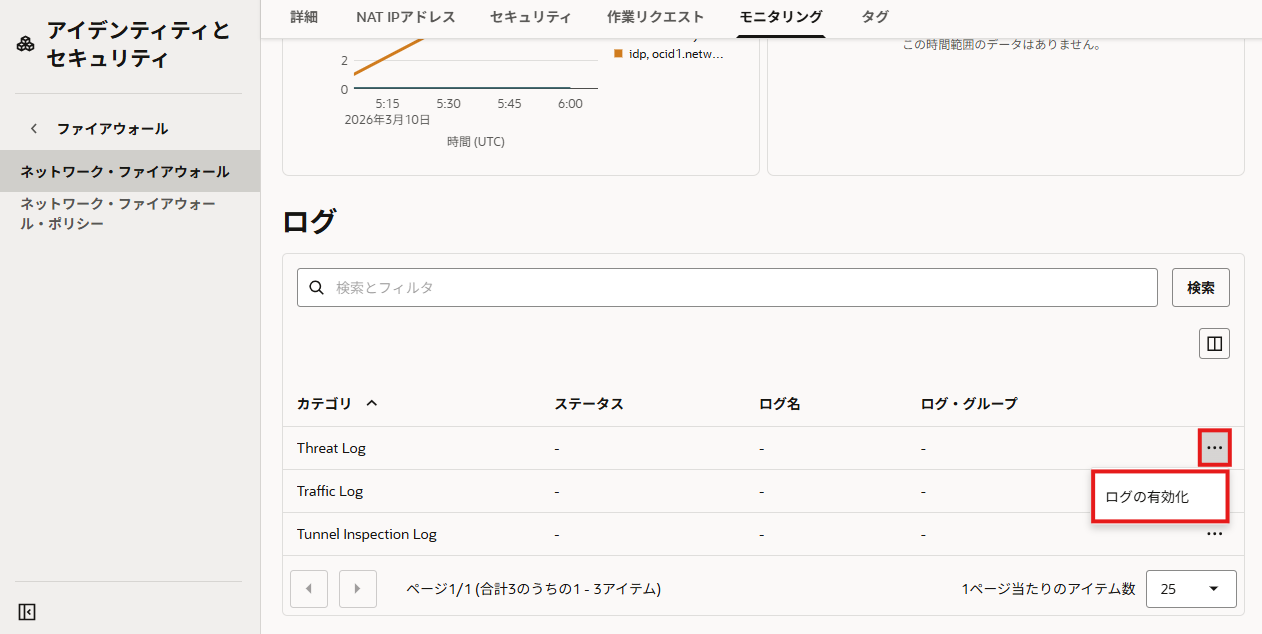Click the 検索 button
1262x634 pixels.
click(1200, 287)
